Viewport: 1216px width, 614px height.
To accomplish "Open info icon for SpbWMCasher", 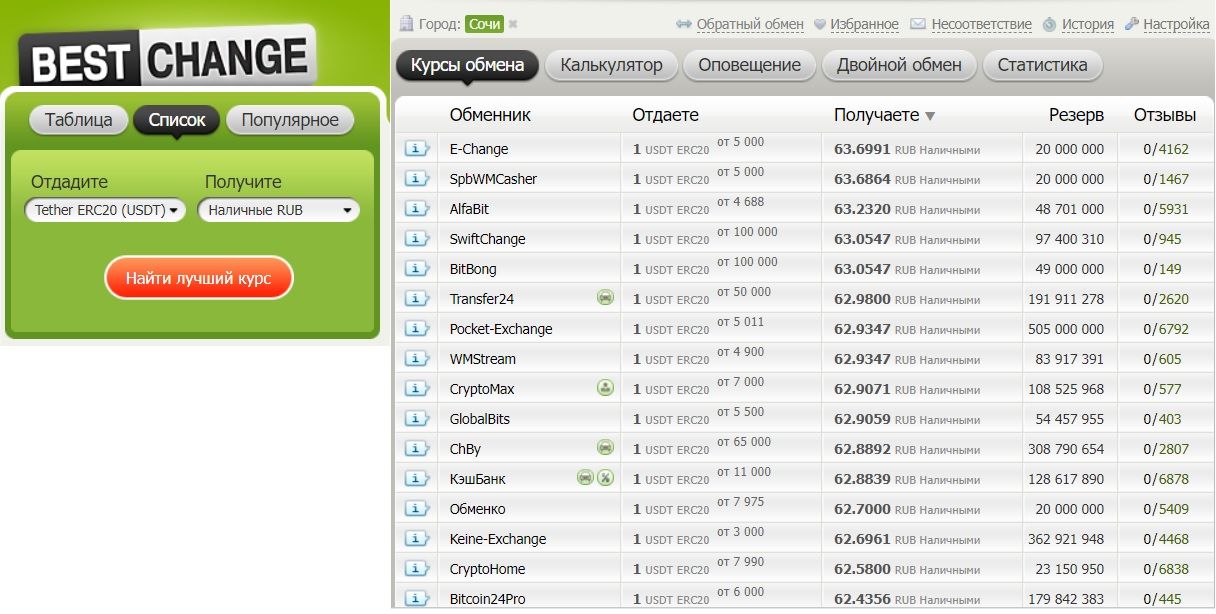I will coord(416,179).
